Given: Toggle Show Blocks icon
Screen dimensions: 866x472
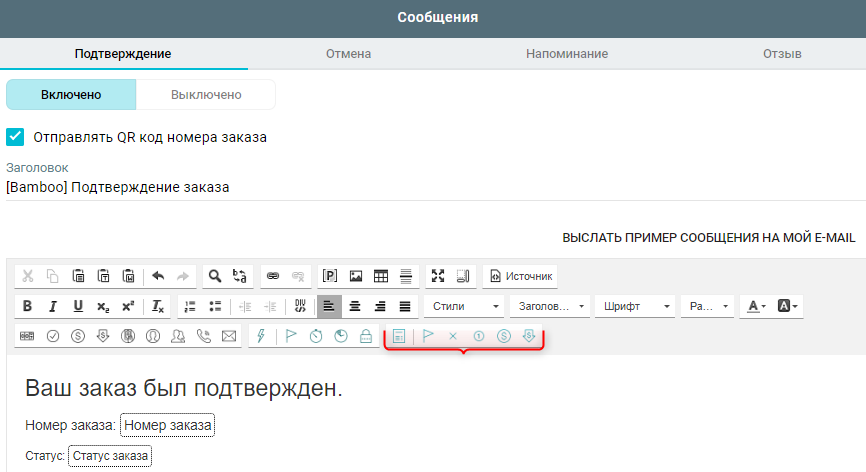Looking at the screenshot, I should (463, 276).
